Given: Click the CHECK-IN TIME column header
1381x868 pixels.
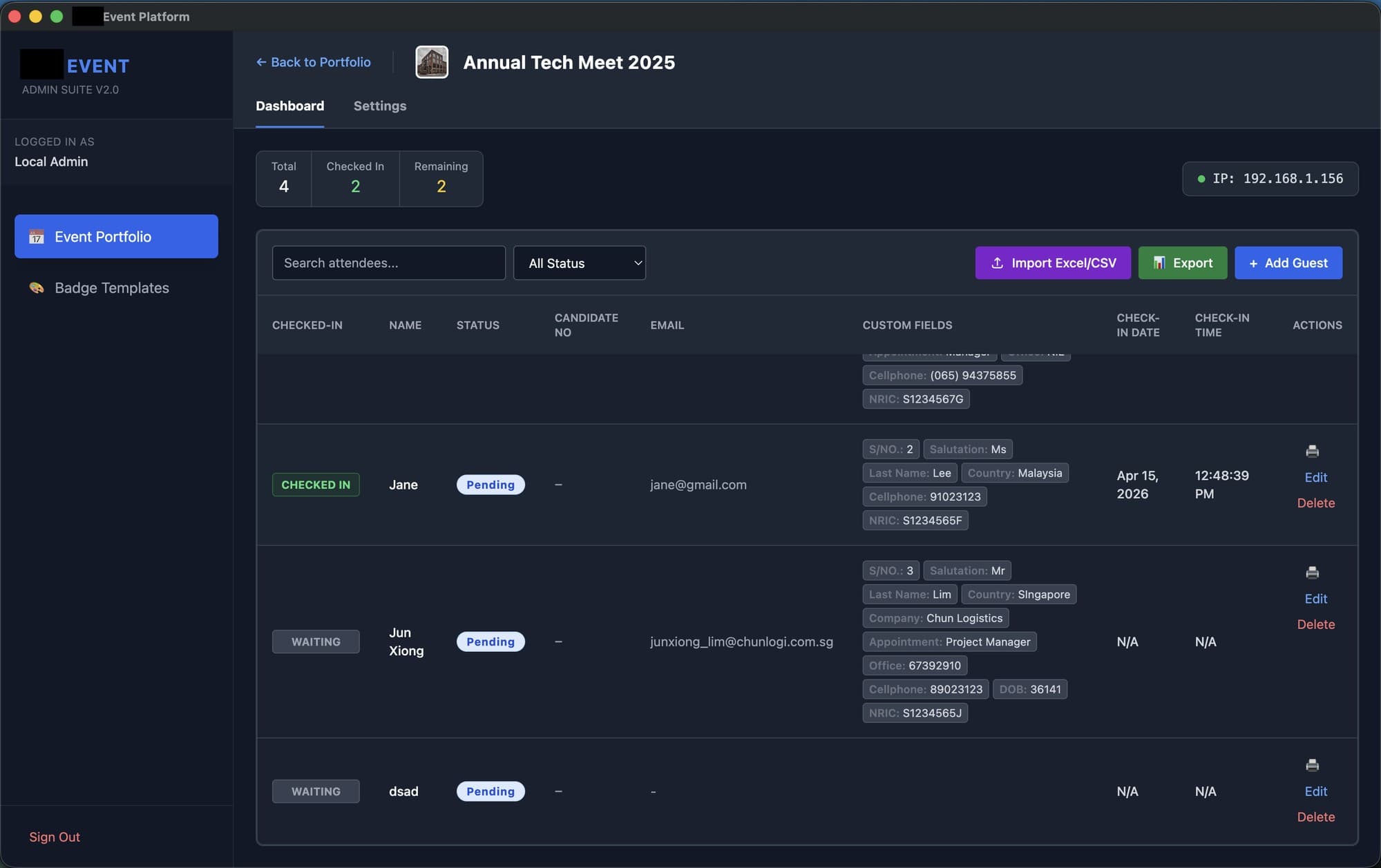Looking at the screenshot, I should [1221, 325].
